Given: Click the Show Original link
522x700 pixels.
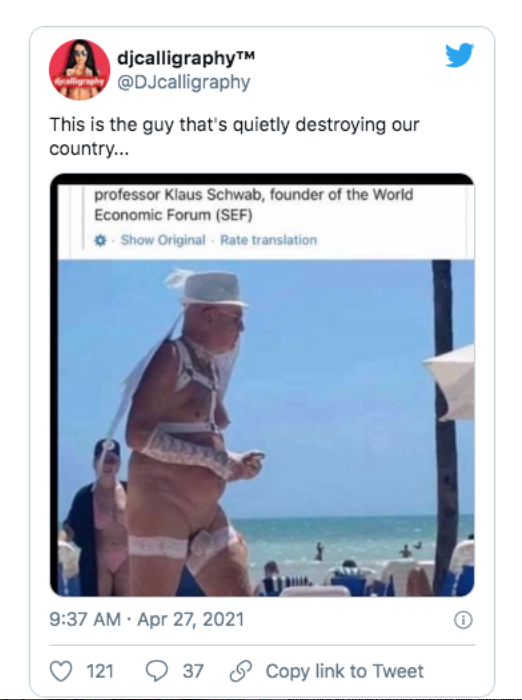Looking at the screenshot, I should pyautogui.click(x=163, y=240).
